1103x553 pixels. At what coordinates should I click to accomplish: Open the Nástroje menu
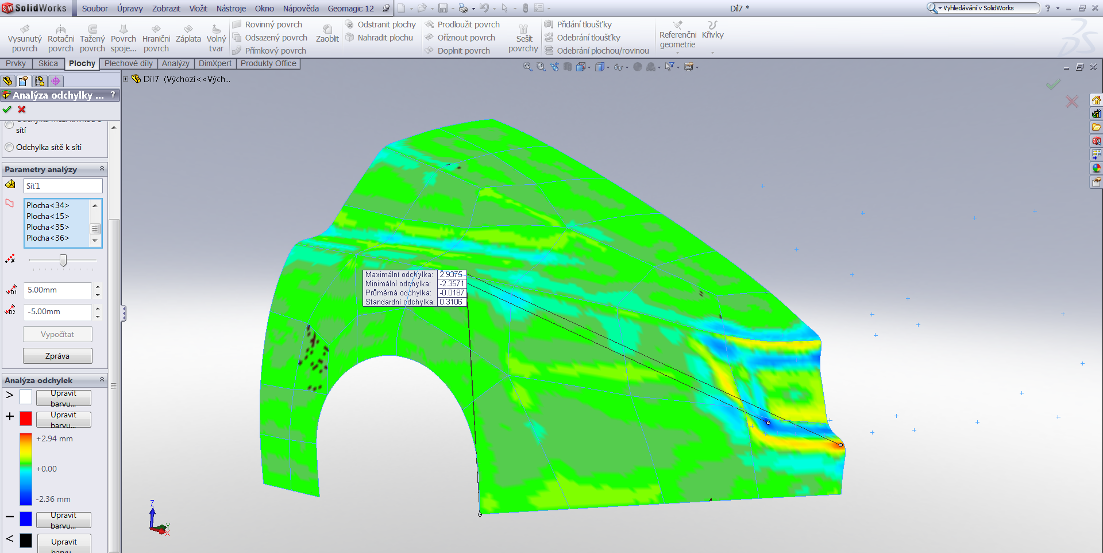(x=231, y=8)
